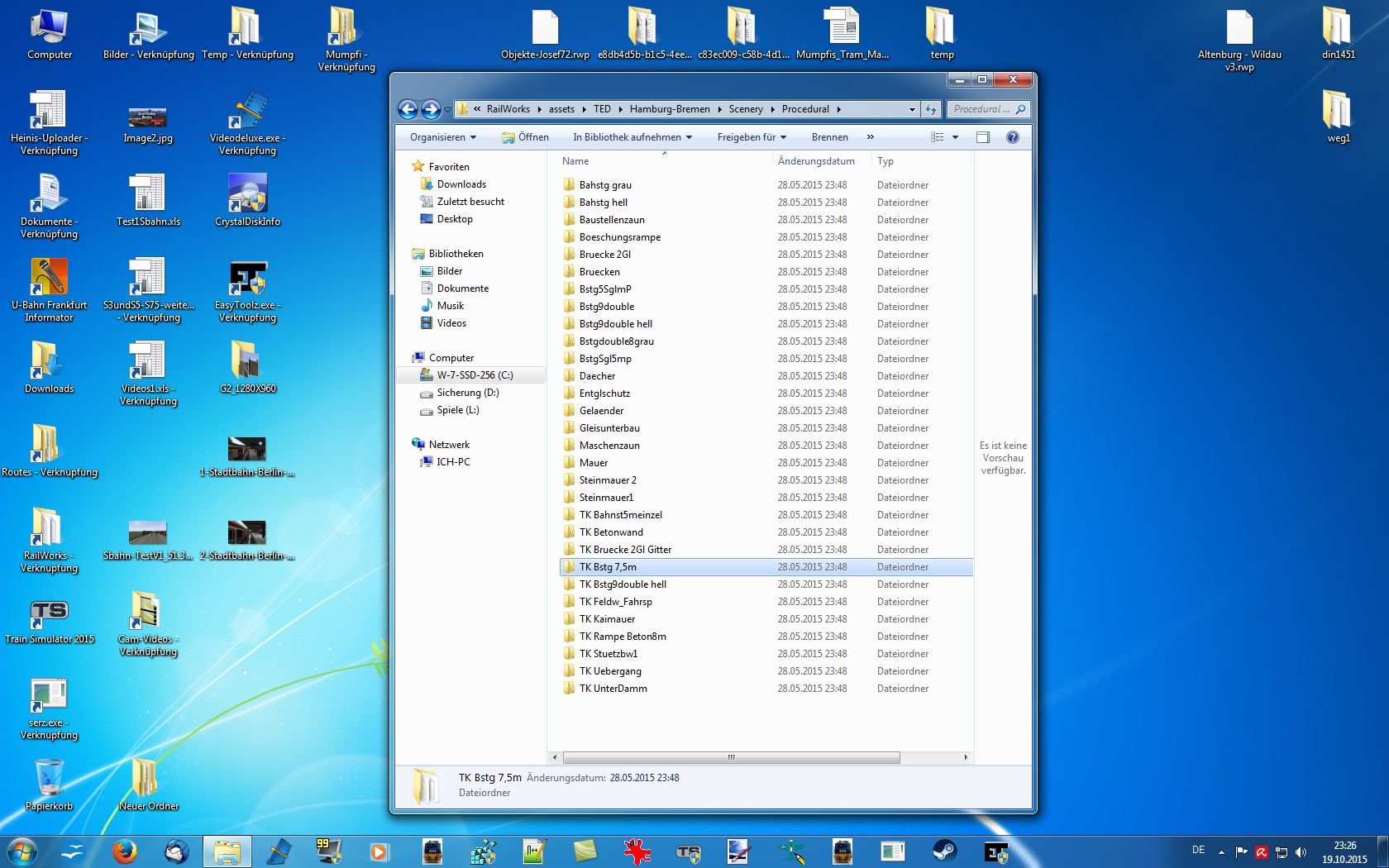The width and height of the screenshot is (1389, 868).
Task: Open the view options dropdown arrow
Action: 955,137
